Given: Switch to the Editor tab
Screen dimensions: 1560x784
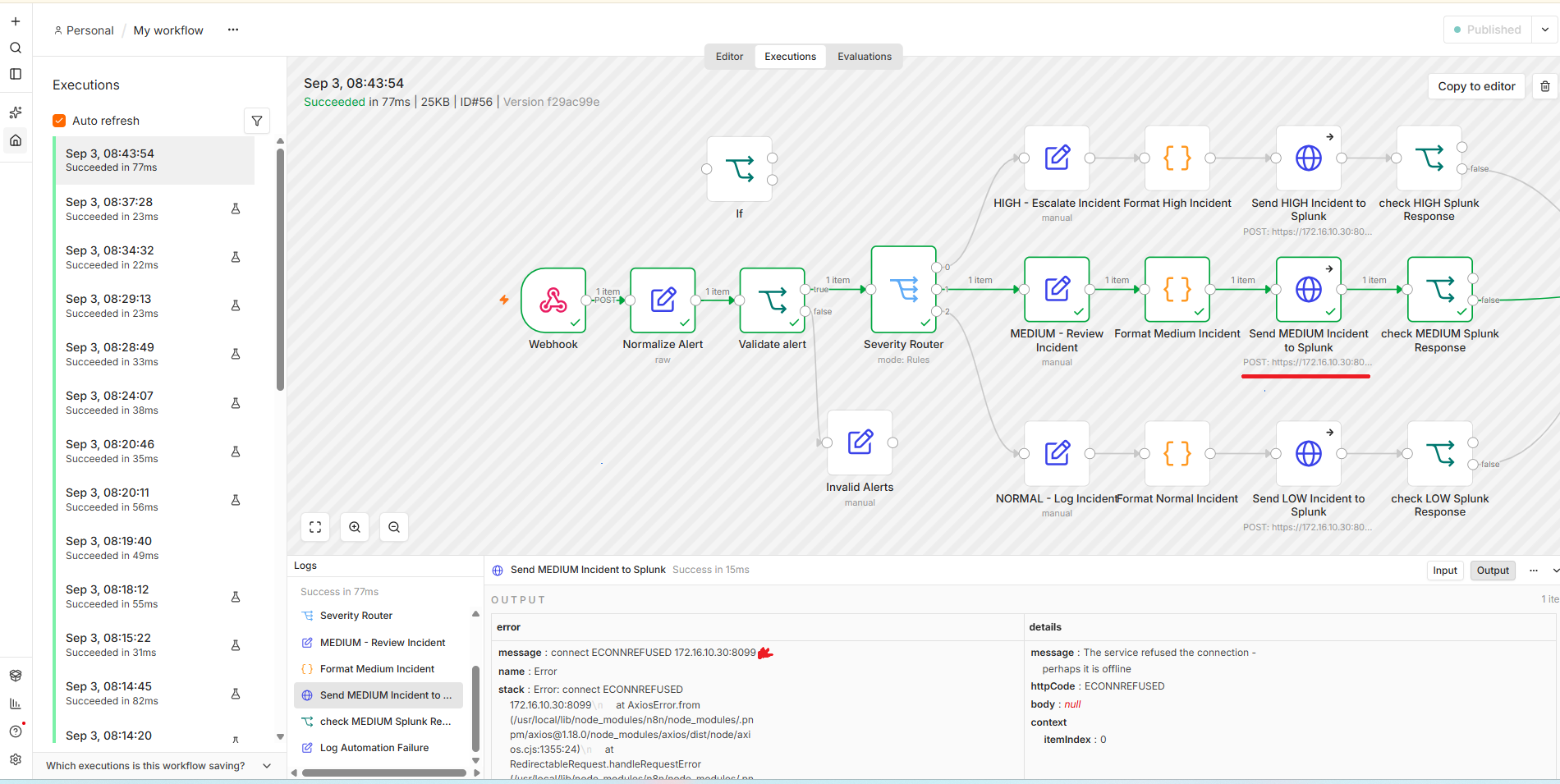Looking at the screenshot, I should coord(729,57).
